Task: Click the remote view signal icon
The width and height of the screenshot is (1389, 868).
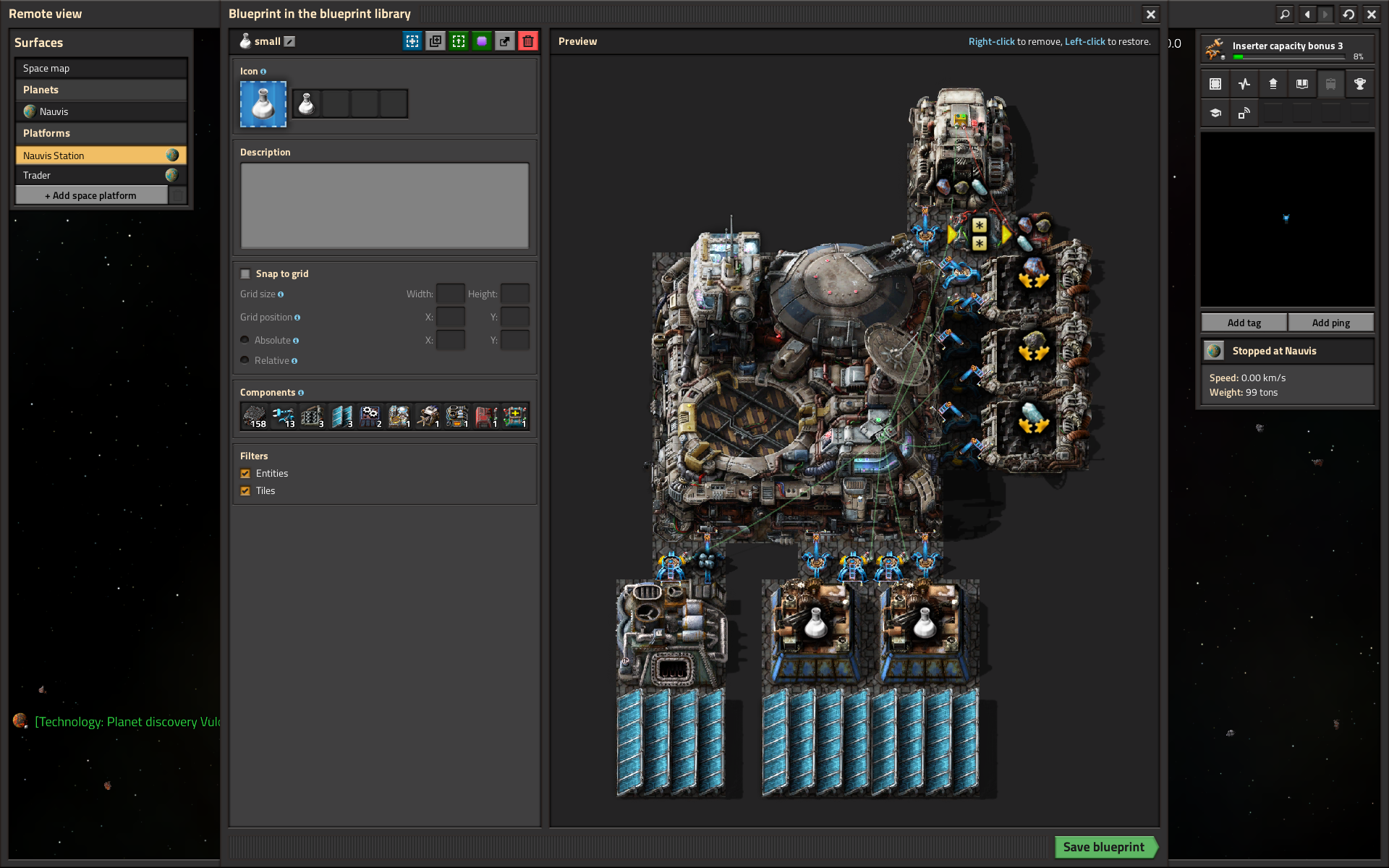Action: pos(1244,113)
